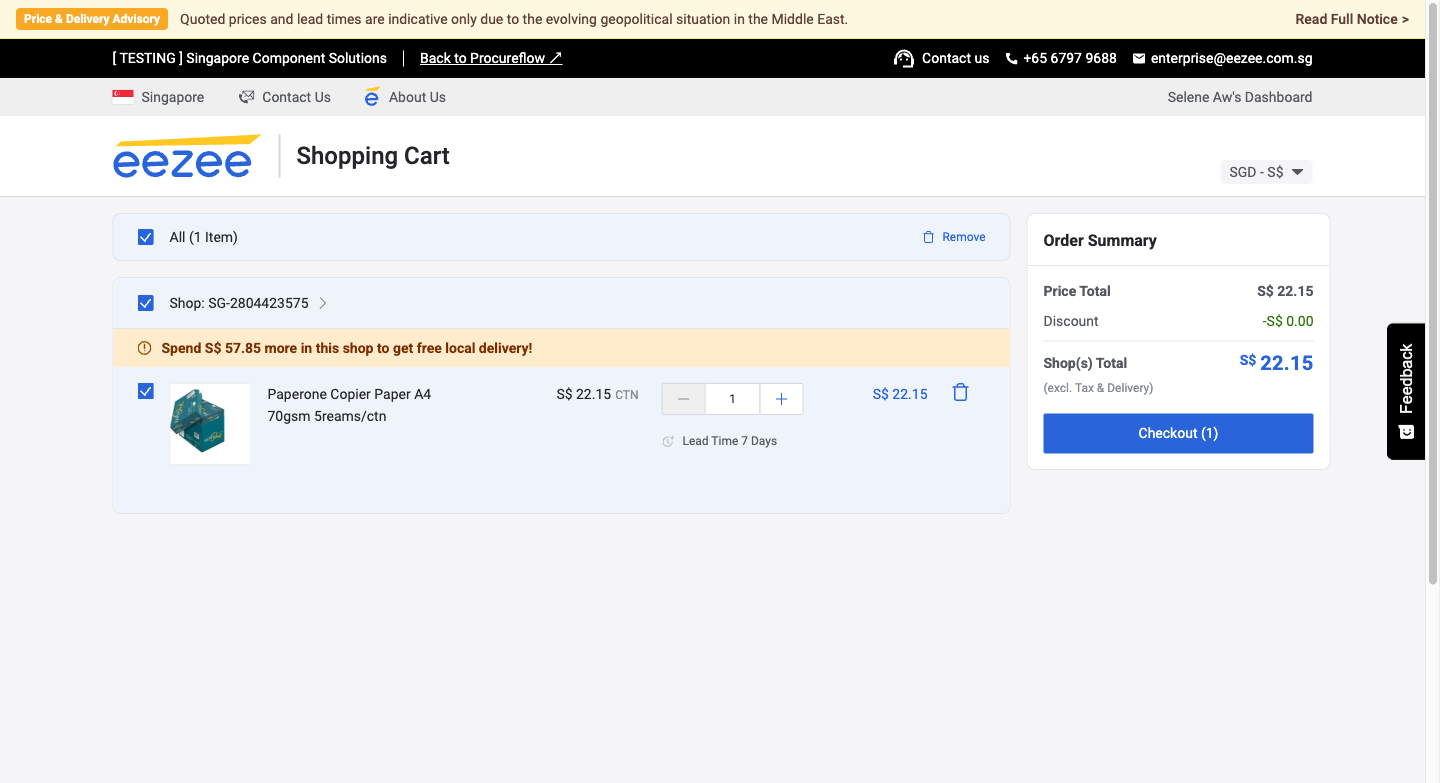Click the Singapore flag icon
The width and height of the screenshot is (1440, 783).
coord(123,97)
